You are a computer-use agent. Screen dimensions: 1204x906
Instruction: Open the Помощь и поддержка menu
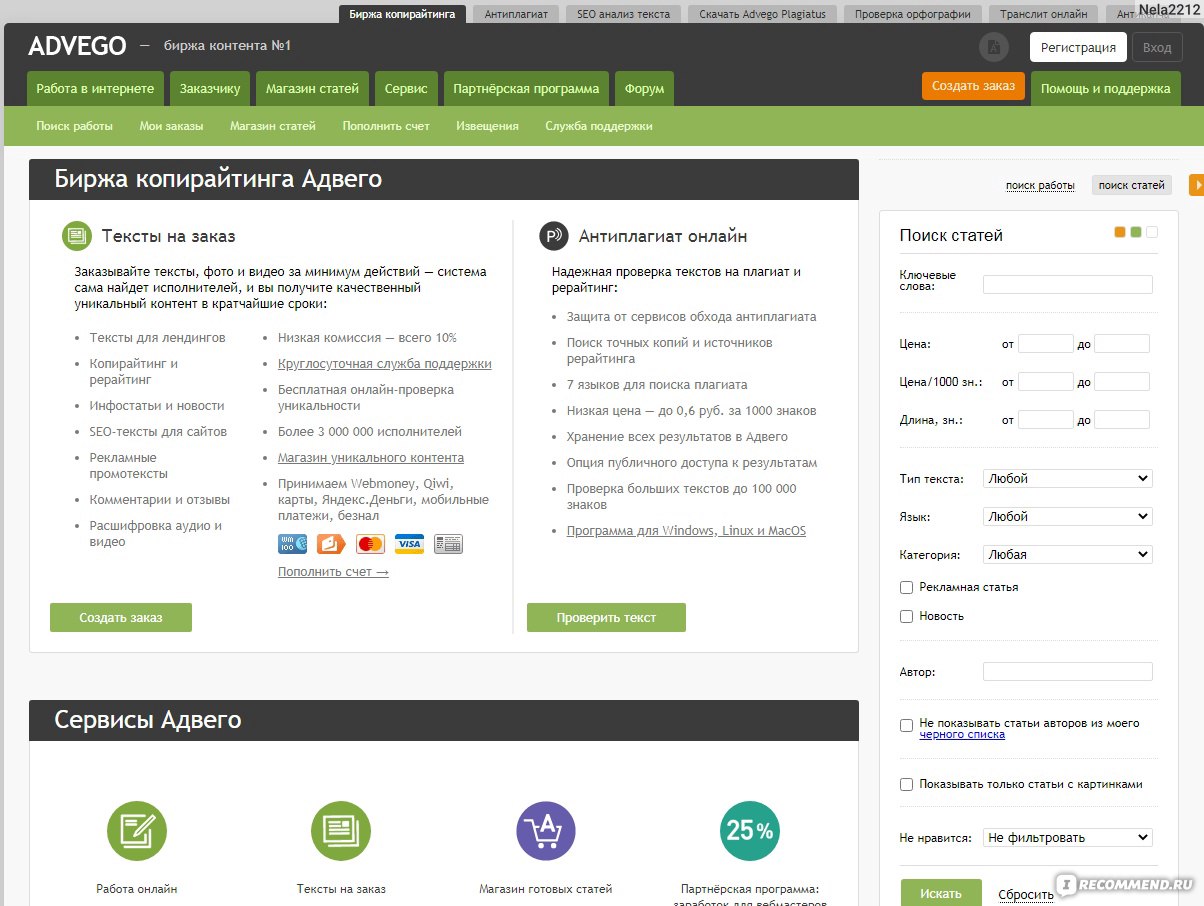(x=1105, y=89)
